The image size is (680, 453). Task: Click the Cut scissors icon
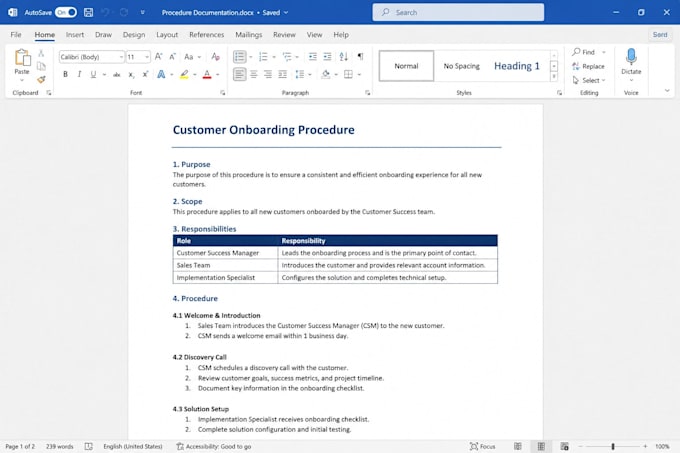41,53
